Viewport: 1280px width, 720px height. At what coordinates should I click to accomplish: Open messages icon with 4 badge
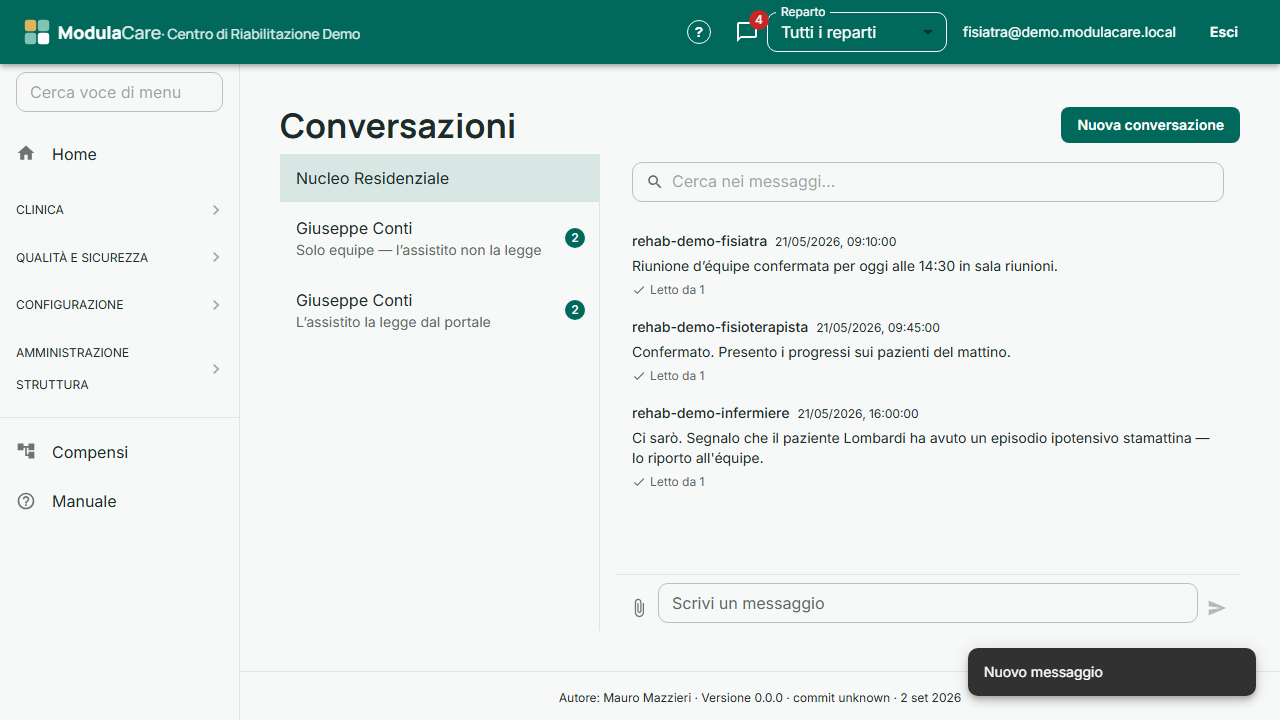coord(747,32)
